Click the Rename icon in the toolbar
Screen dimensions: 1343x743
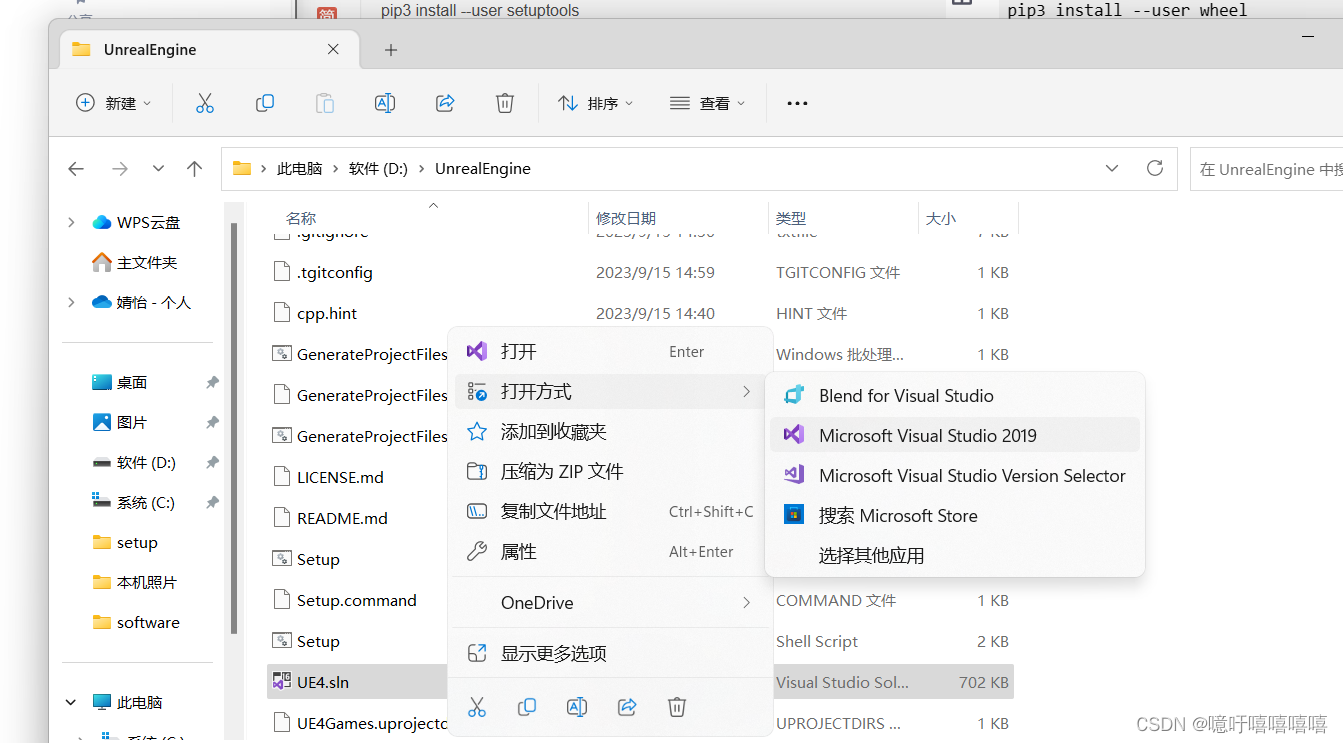point(385,103)
